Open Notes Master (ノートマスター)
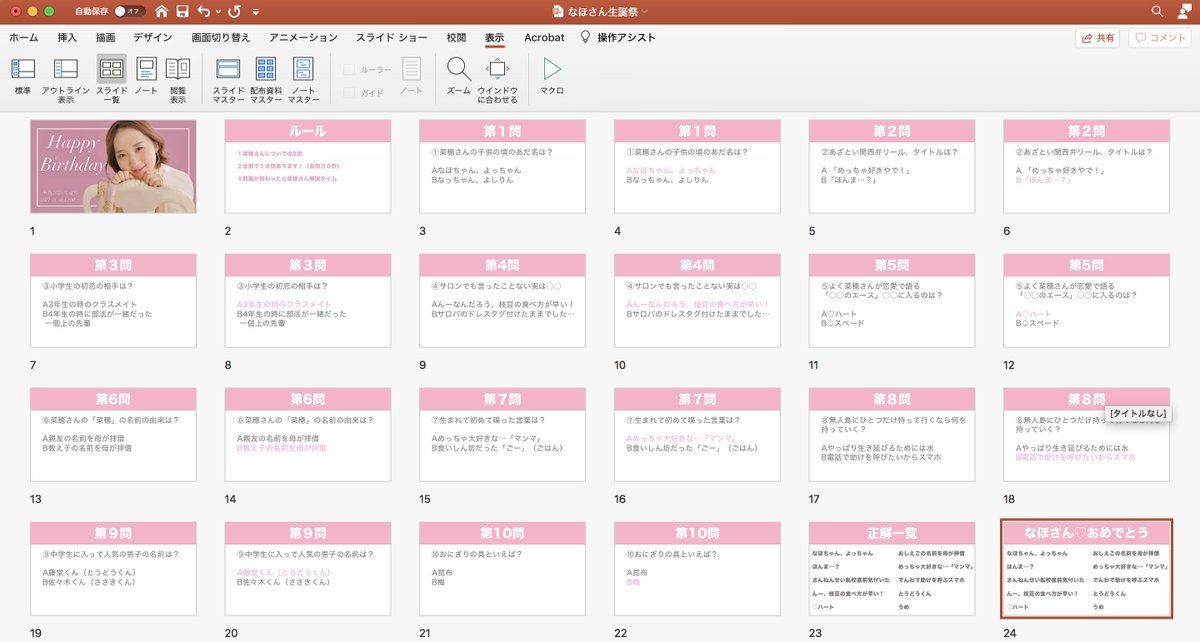Screen dimensions: 1200x642 click(304, 79)
